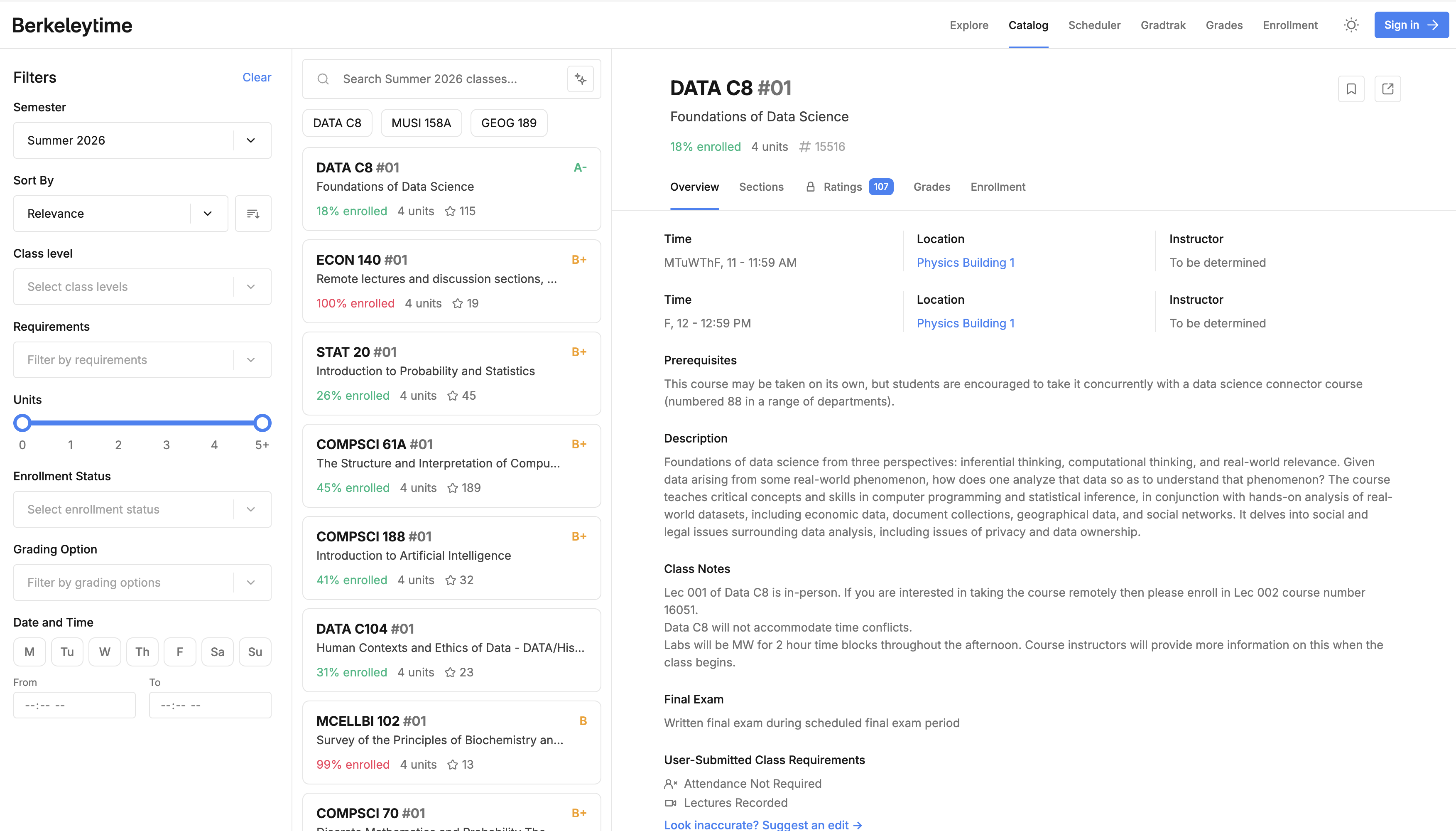Toggle Wednesday day filter
Screen dimensions: 1456x831
pos(105,652)
